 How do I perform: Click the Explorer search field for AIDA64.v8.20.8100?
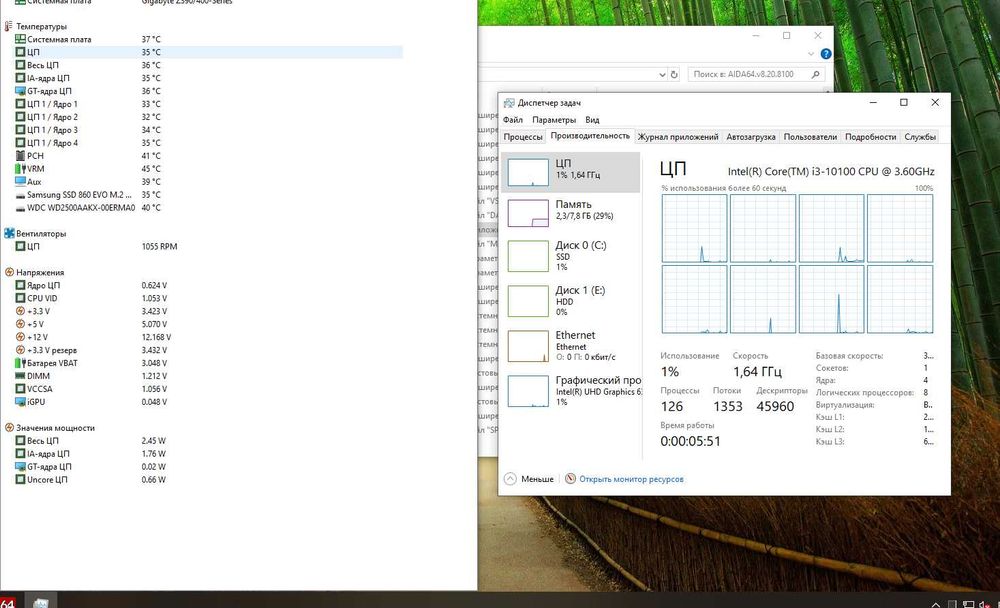tap(756, 75)
